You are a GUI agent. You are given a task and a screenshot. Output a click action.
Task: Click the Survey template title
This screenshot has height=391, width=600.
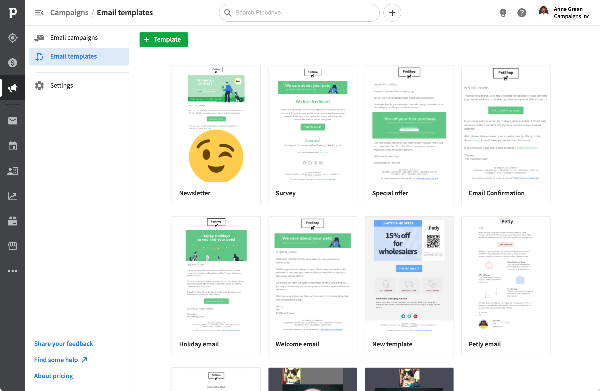[x=285, y=193]
